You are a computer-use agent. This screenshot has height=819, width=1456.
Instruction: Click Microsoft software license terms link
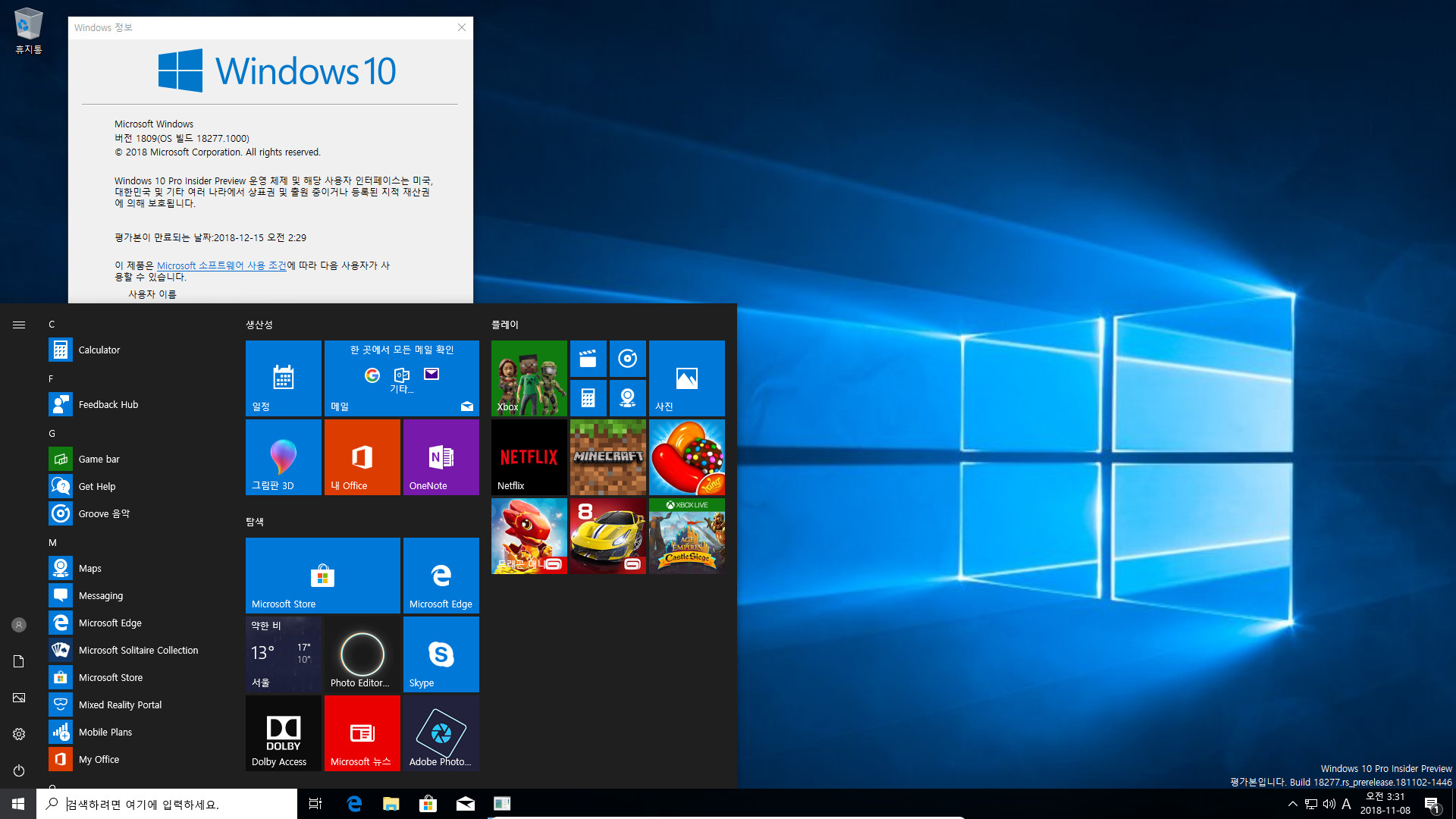pos(222,264)
